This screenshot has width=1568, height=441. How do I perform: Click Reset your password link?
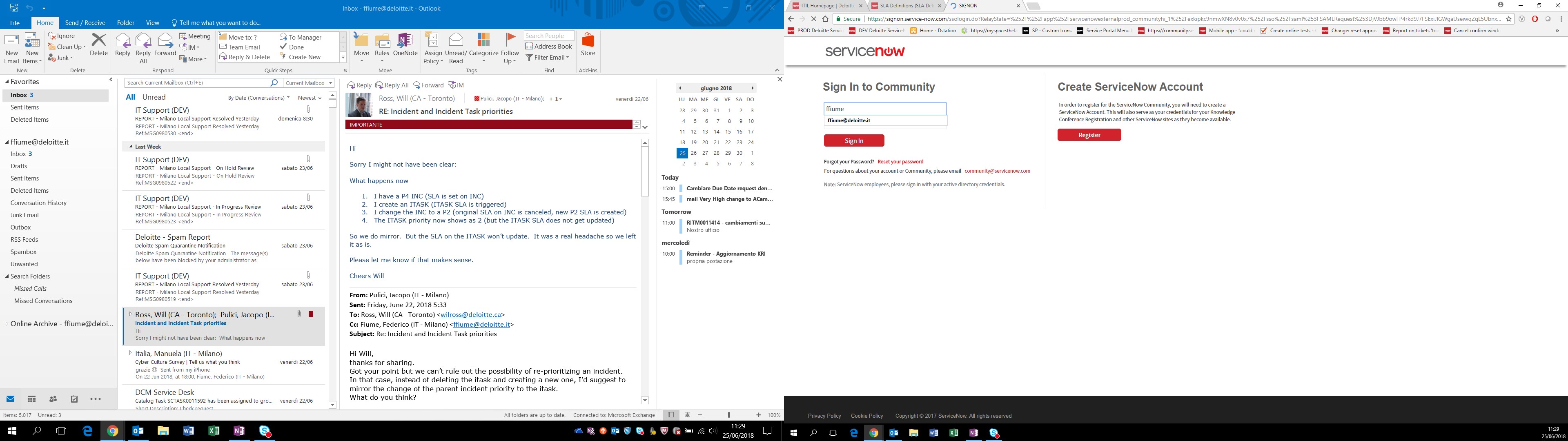[x=900, y=162]
